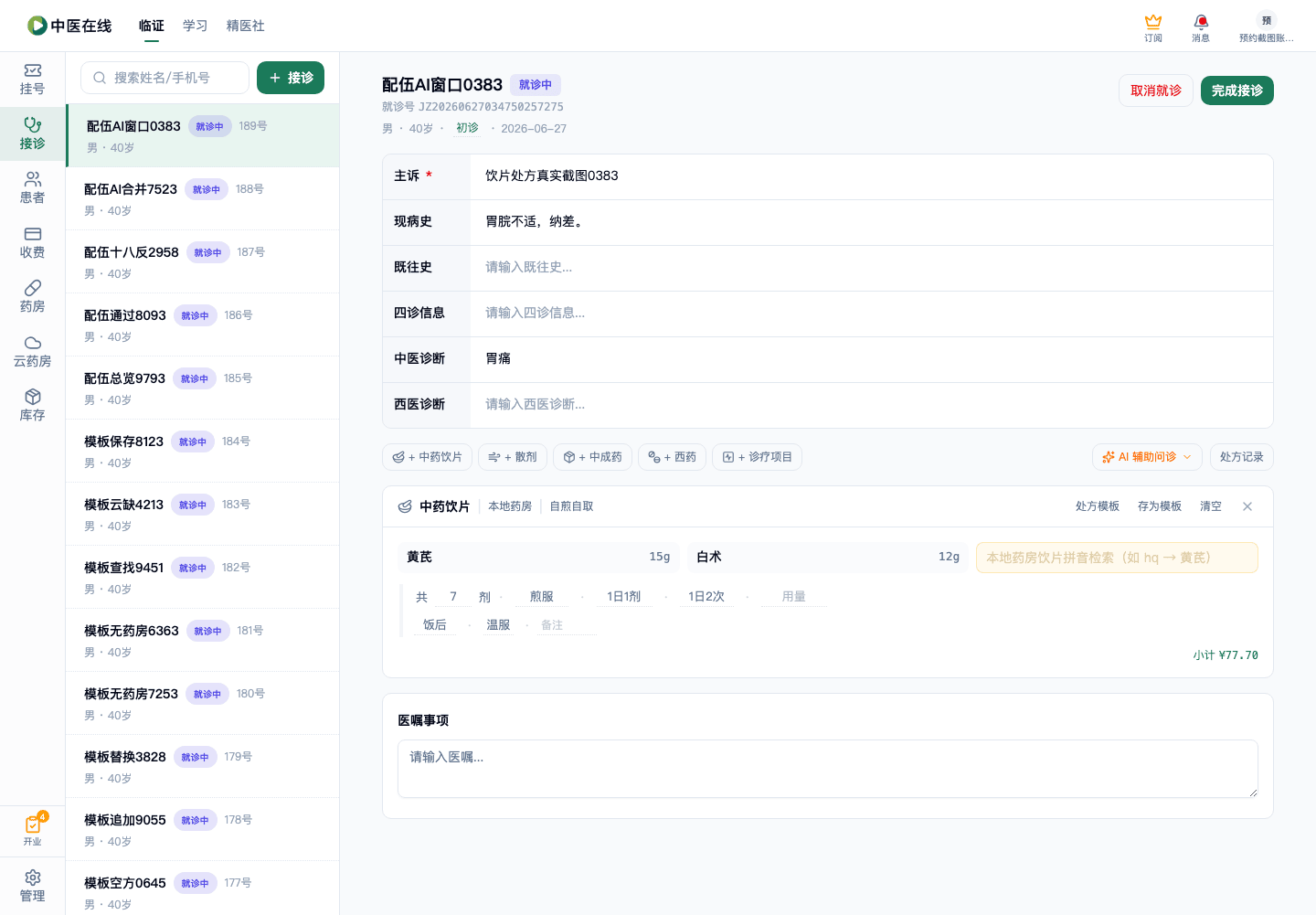Select patient 模板替换3828
Viewport: 1316px width, 915px height.
tap(203, 766)
